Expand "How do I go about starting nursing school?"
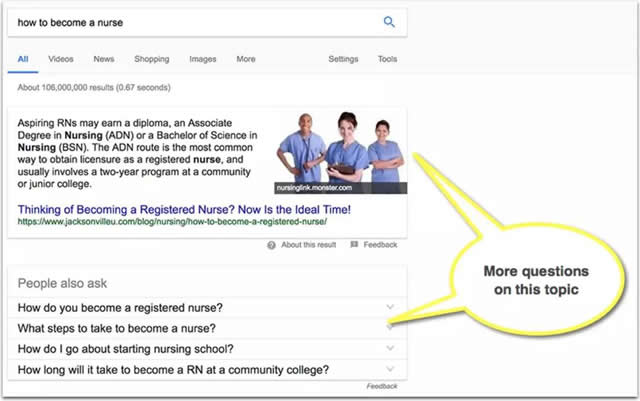 (390, 348)
